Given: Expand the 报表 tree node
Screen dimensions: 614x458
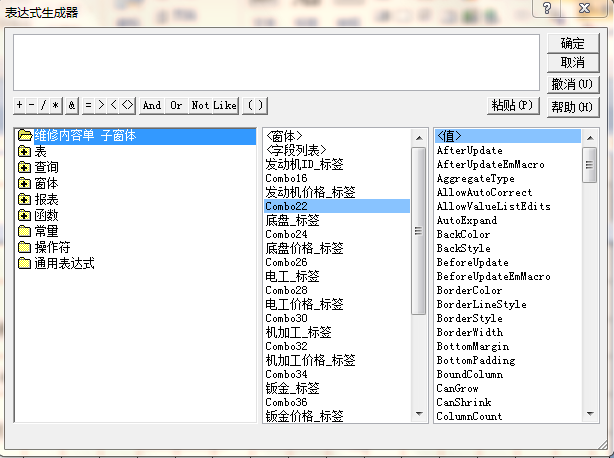Looking at the screenshot, I should (x=24, y=199).
